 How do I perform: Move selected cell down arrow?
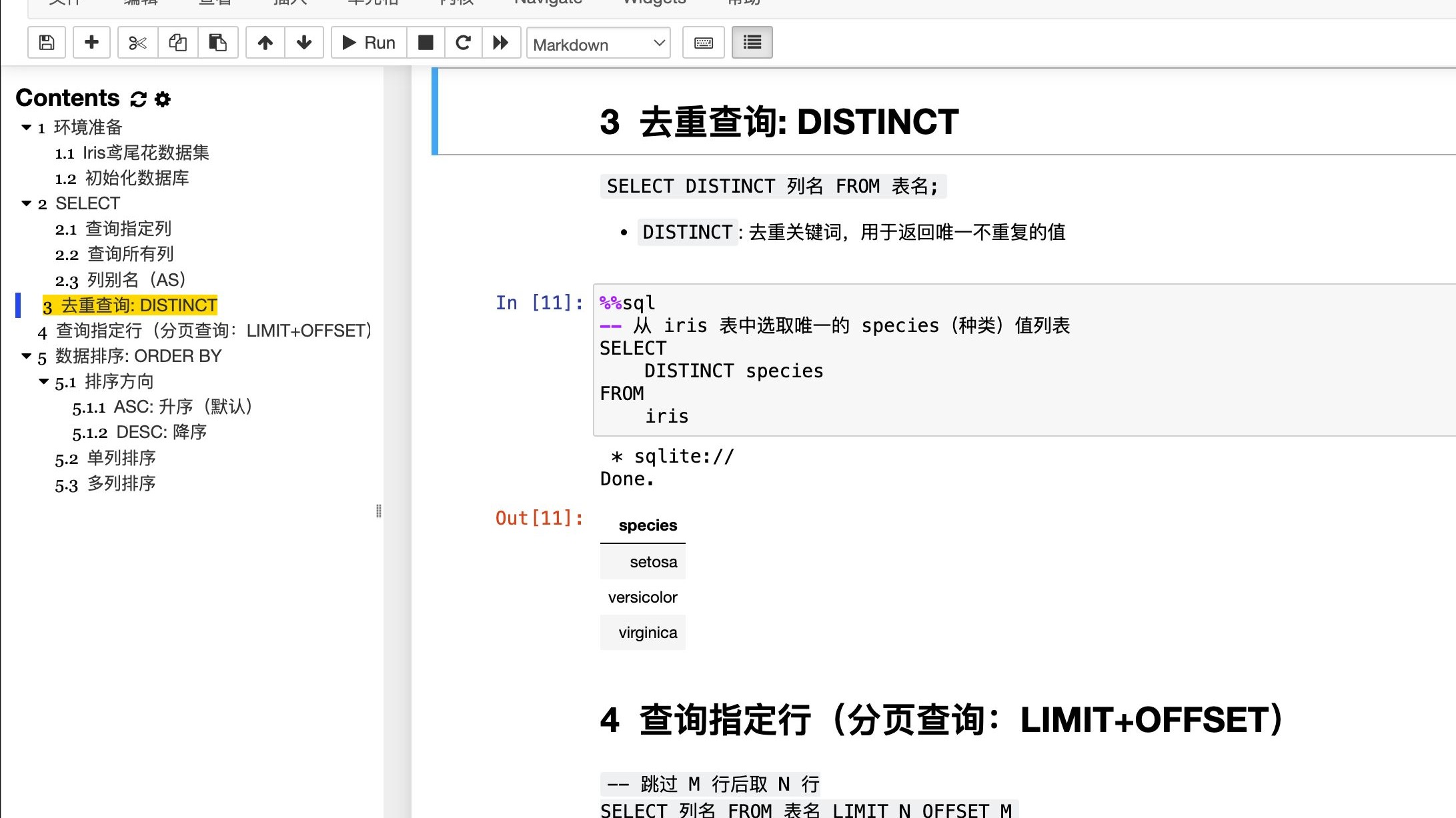coord(304,43)
